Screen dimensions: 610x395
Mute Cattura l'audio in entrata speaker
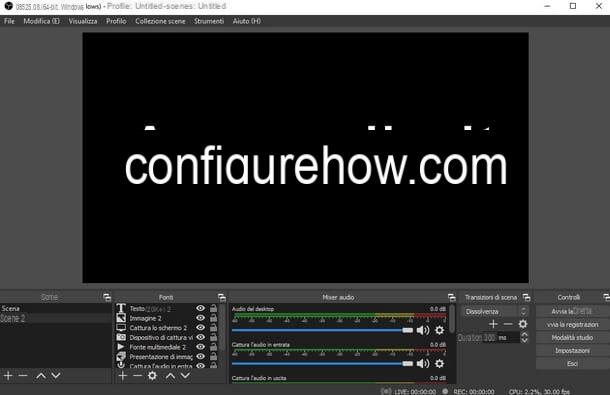pos(423,363)
